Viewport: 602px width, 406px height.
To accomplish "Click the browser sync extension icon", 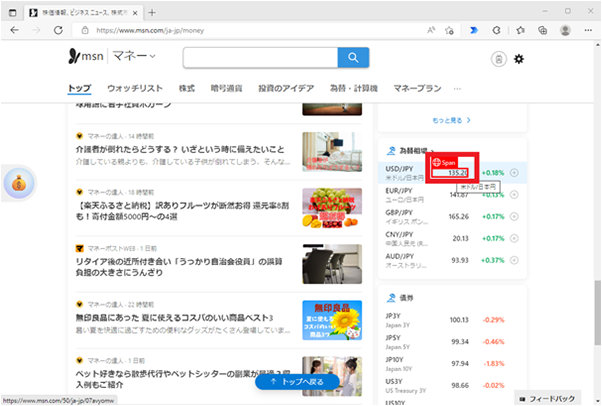I will tap(496, 30).
